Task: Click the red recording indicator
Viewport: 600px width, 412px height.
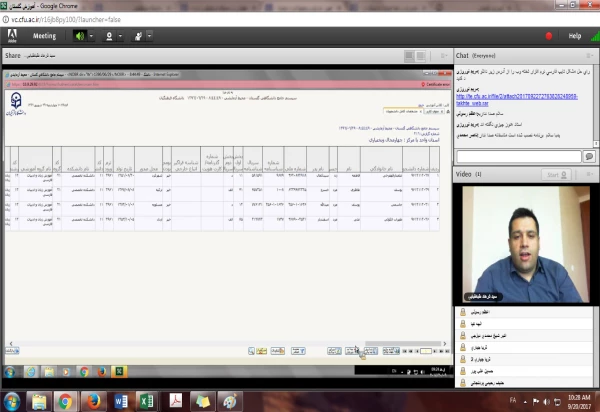Action: [548, 35]
